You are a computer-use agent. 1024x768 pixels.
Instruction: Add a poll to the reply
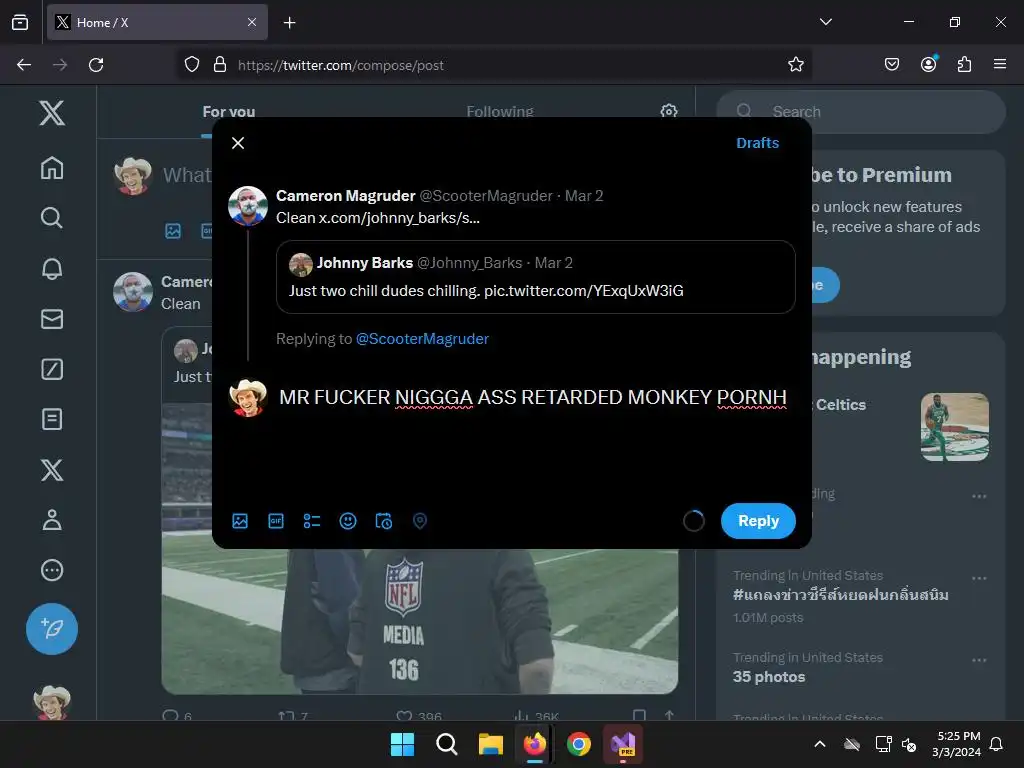click(312, 520)
